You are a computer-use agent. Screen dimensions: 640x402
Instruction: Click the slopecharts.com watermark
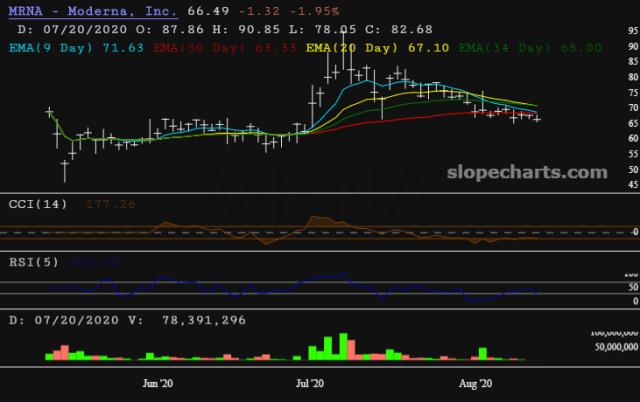531,172
